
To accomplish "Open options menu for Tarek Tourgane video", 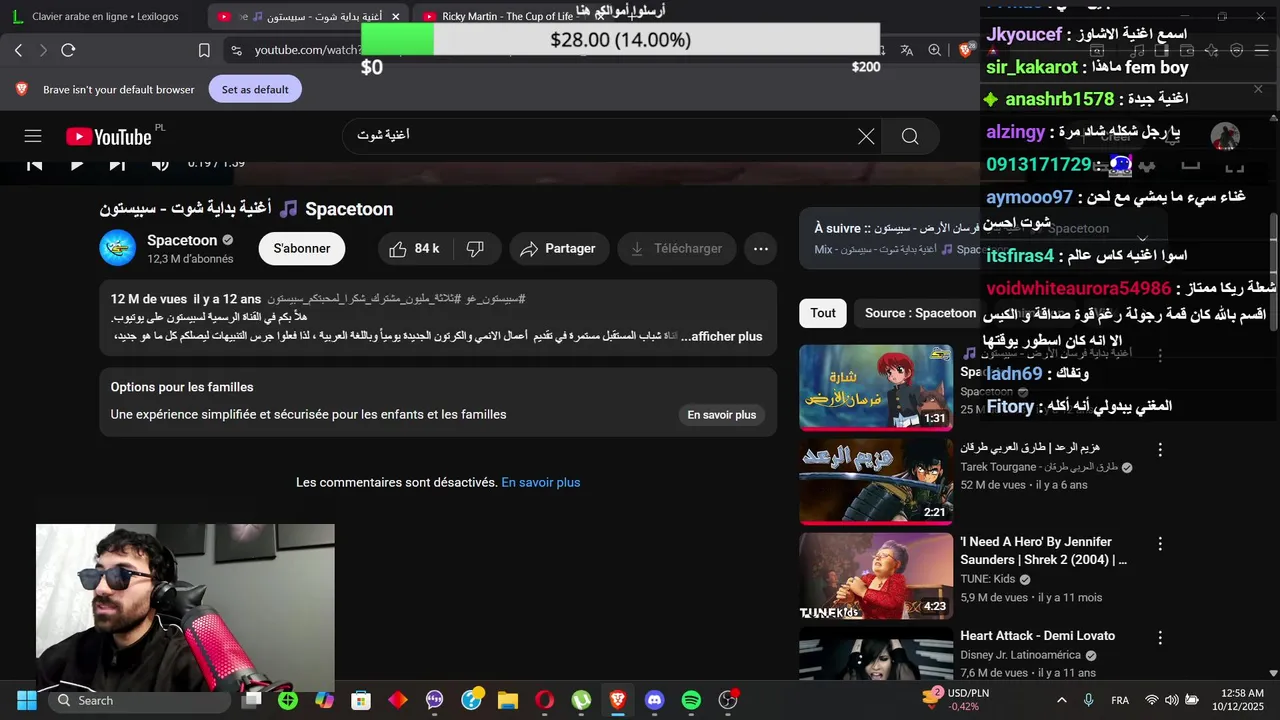I will [1160, 450].
